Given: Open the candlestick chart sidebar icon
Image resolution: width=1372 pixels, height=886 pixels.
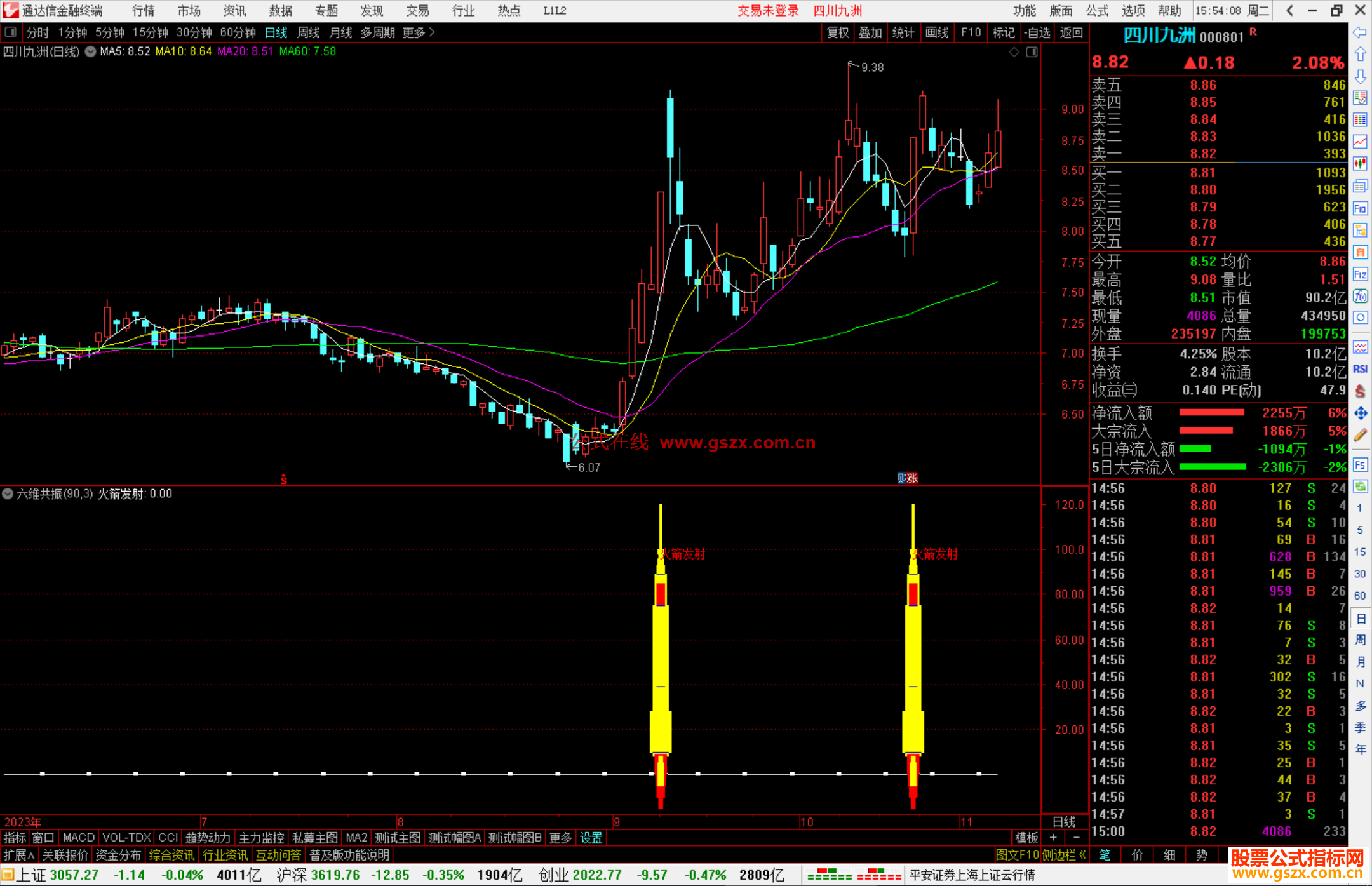Looking at the screenshot, I should [1360, 164].
